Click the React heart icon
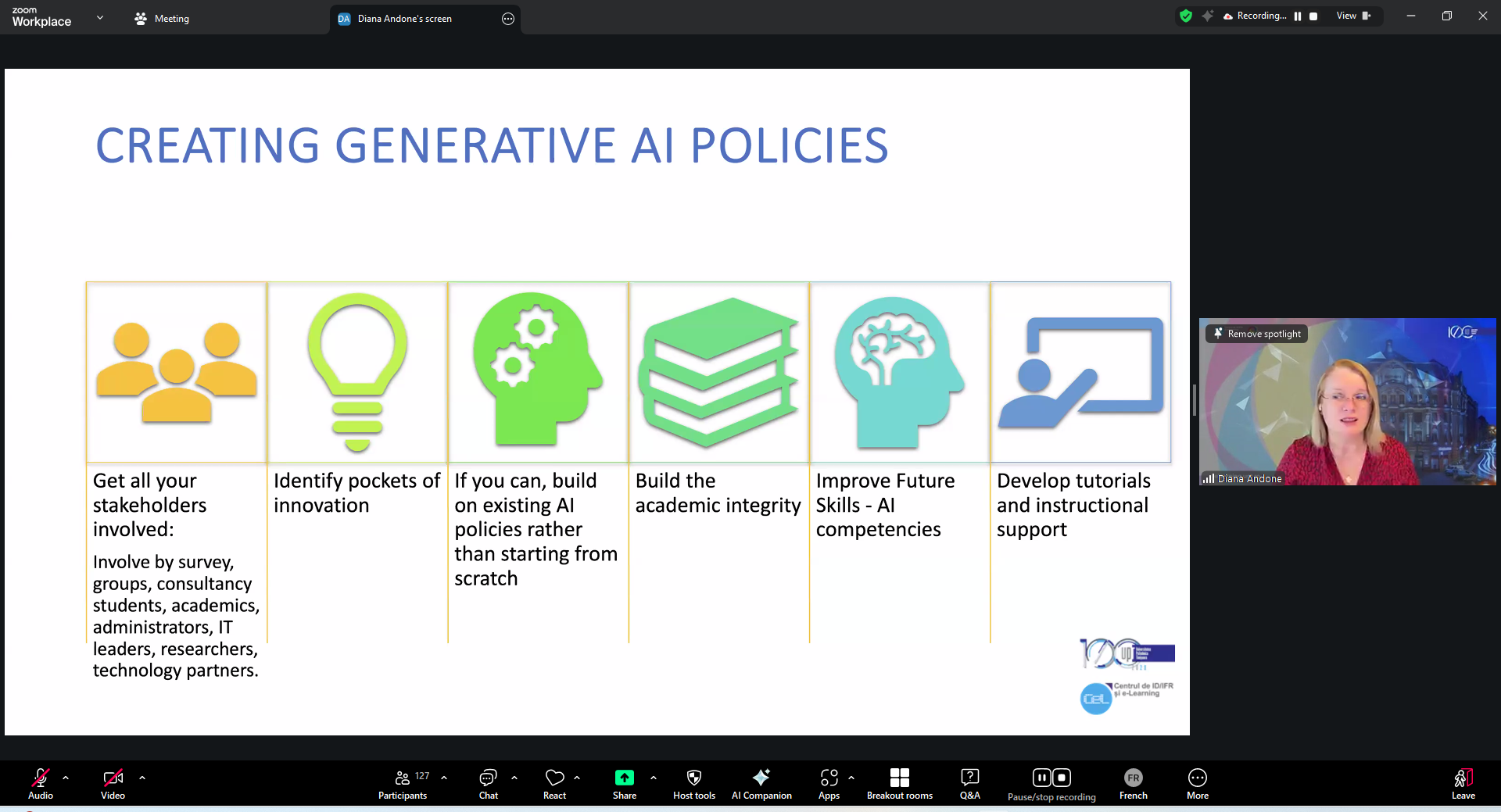 coord(554,783)
